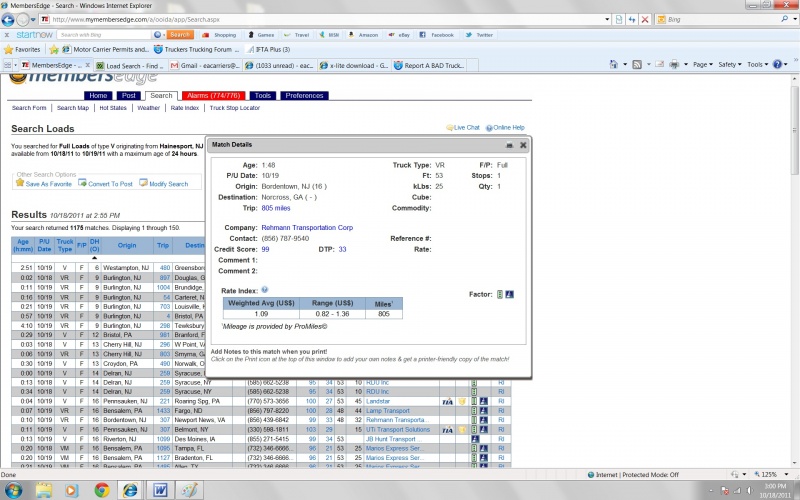Print the Match Details popup
The height and width of the screenshot is (500, 800).
(509, 145)
